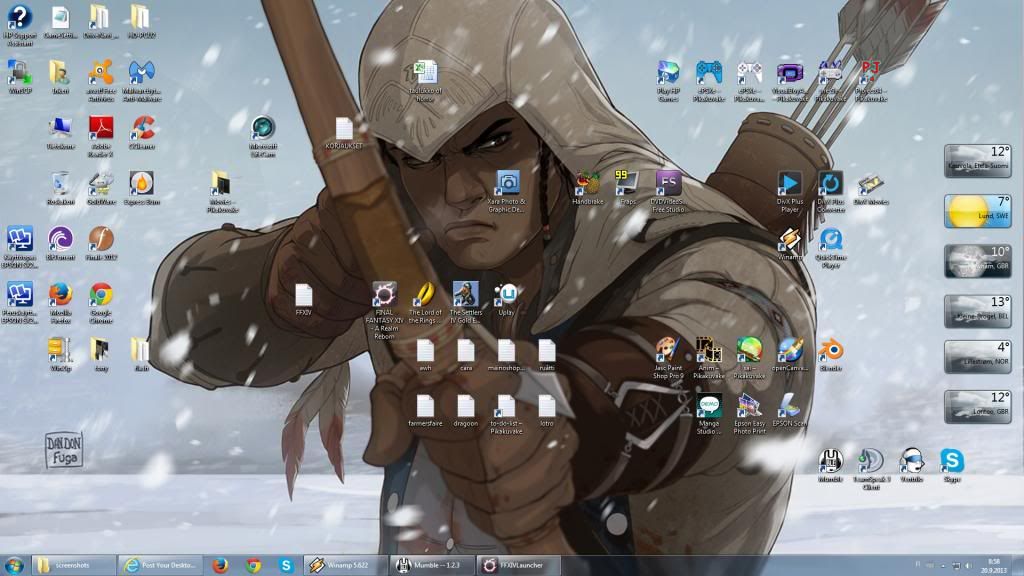The width and height of the screenshot is (1024, 576).
Task: Open the KORJAUKSET file
Action: (x=344, y=133)
